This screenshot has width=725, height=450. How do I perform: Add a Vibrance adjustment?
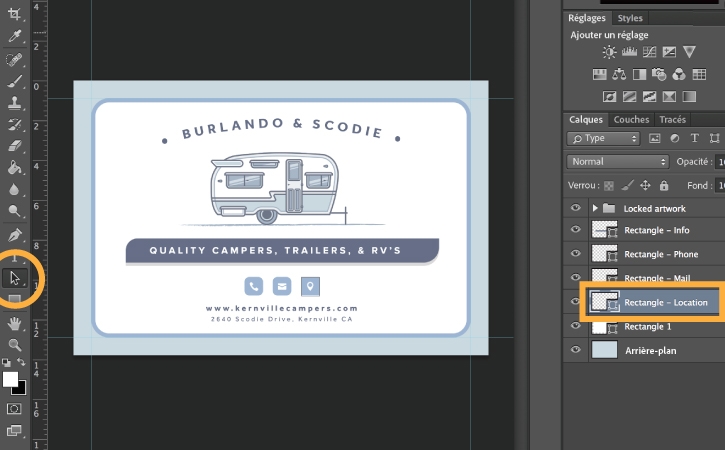689,52
